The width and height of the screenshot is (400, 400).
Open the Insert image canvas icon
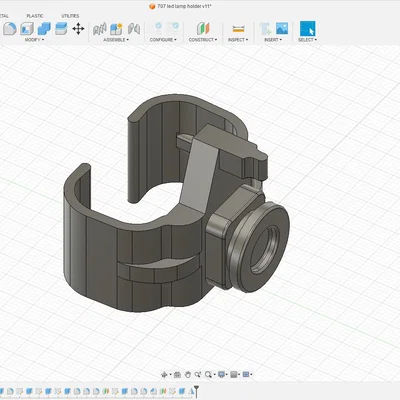[282, 28]
